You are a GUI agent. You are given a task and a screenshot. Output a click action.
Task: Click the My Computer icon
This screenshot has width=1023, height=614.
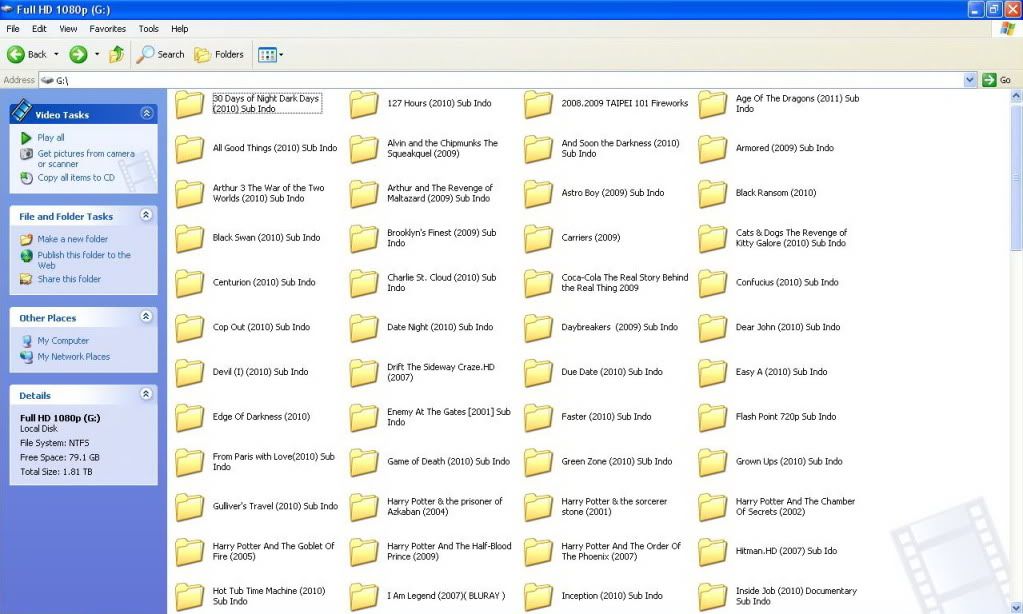point(26,341)
